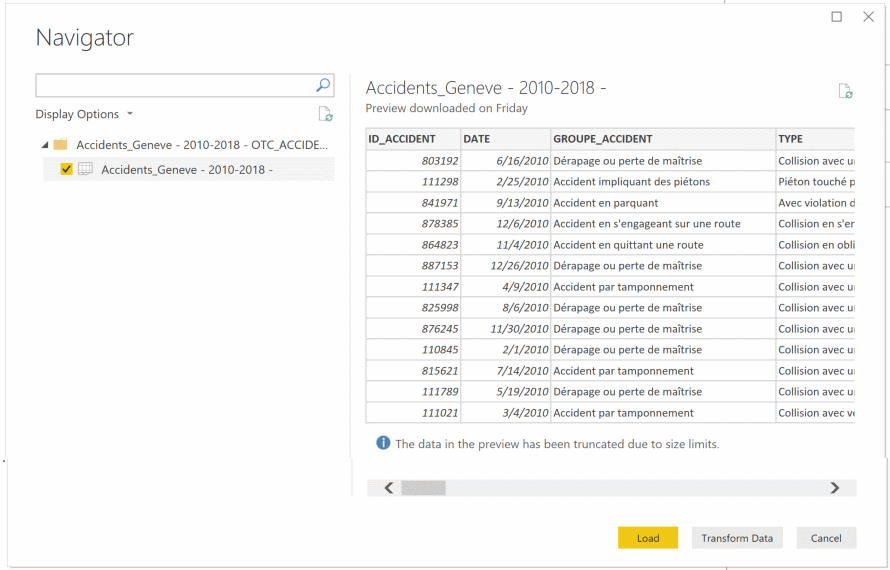Click the Avec violation TYPE cell
The height and width of the screenshot is (570, 890).
click(815, 203)
